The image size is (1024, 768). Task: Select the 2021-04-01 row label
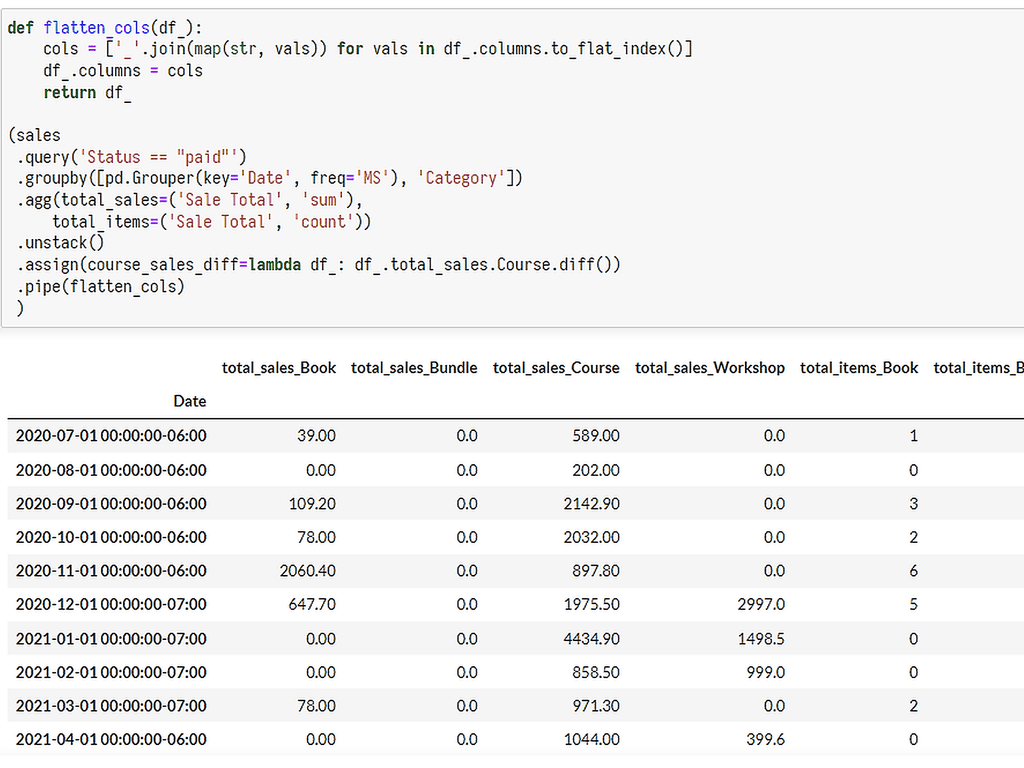[110, 740]
